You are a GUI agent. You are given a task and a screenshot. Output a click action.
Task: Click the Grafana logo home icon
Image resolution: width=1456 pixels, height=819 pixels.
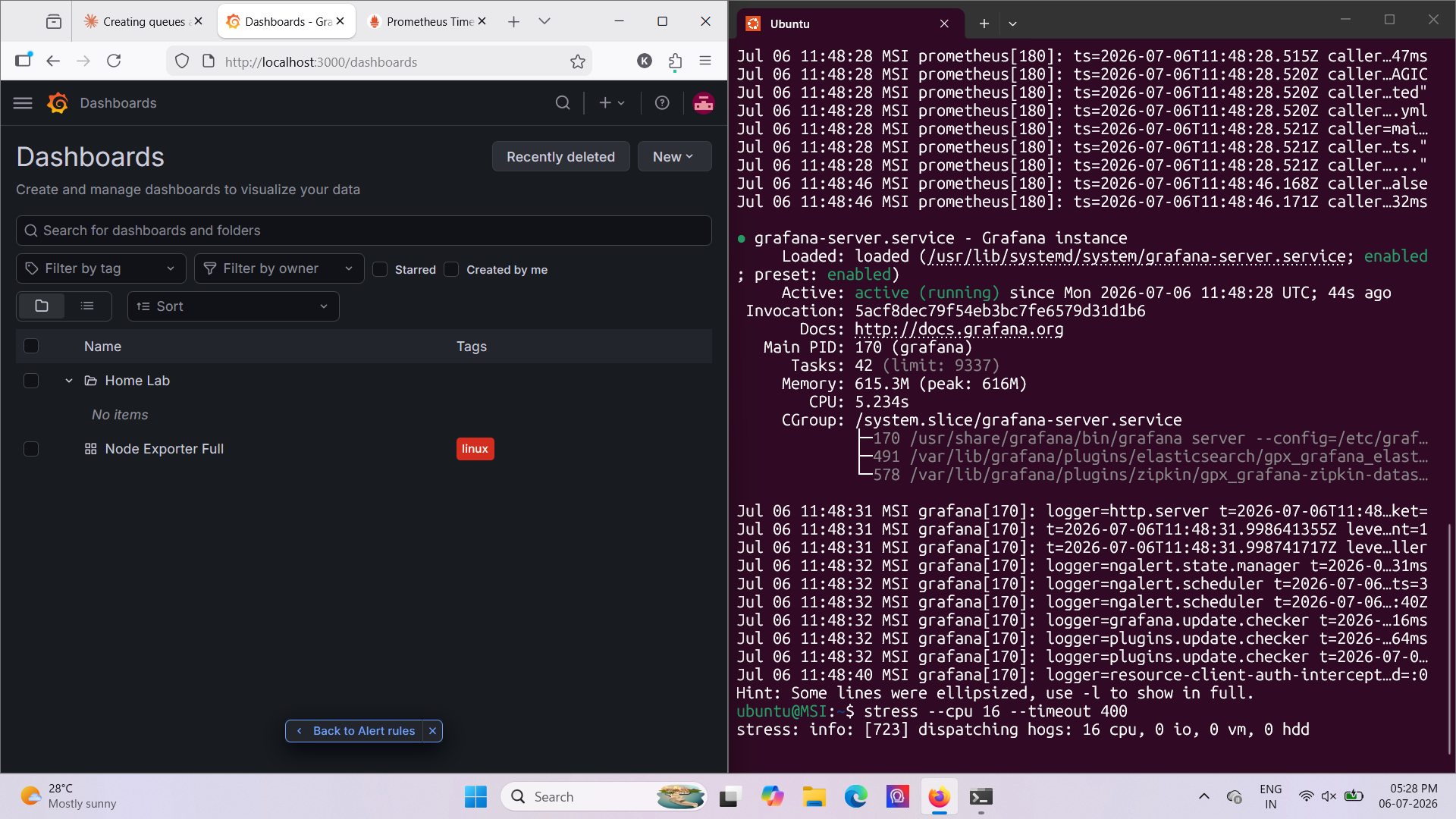[x=58, y=103]
